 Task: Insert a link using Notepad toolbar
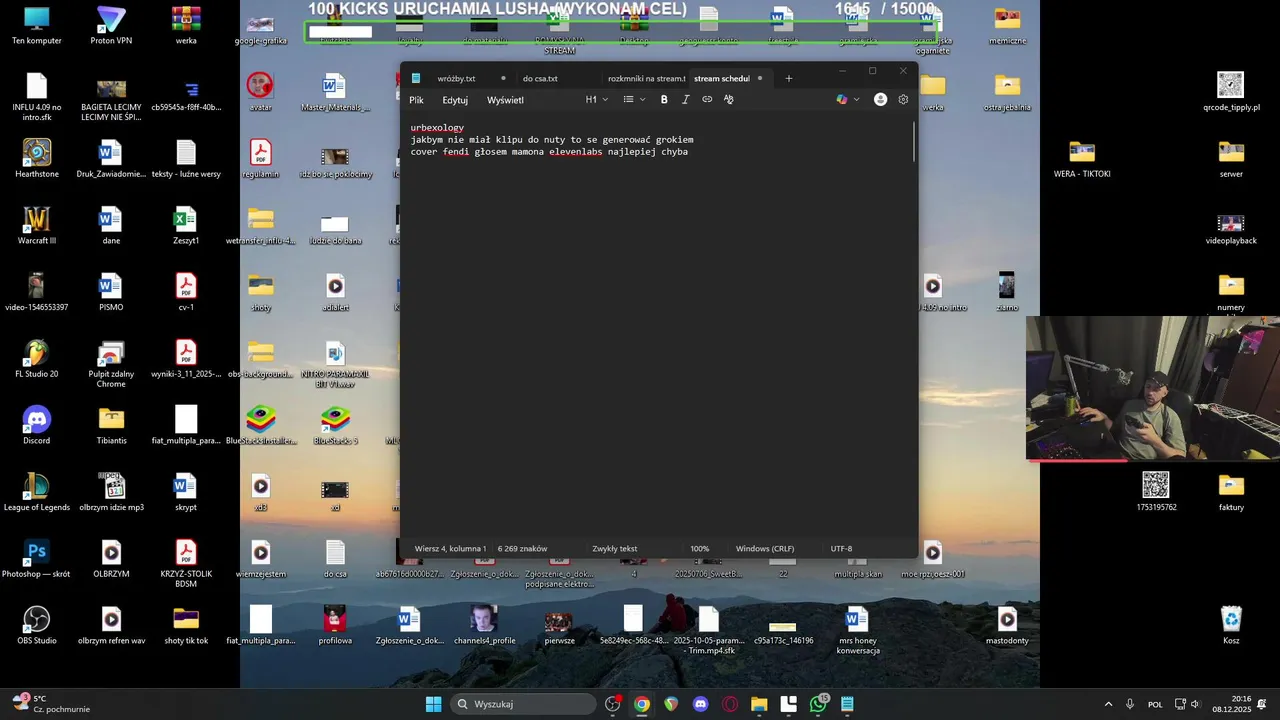point(707,100)
